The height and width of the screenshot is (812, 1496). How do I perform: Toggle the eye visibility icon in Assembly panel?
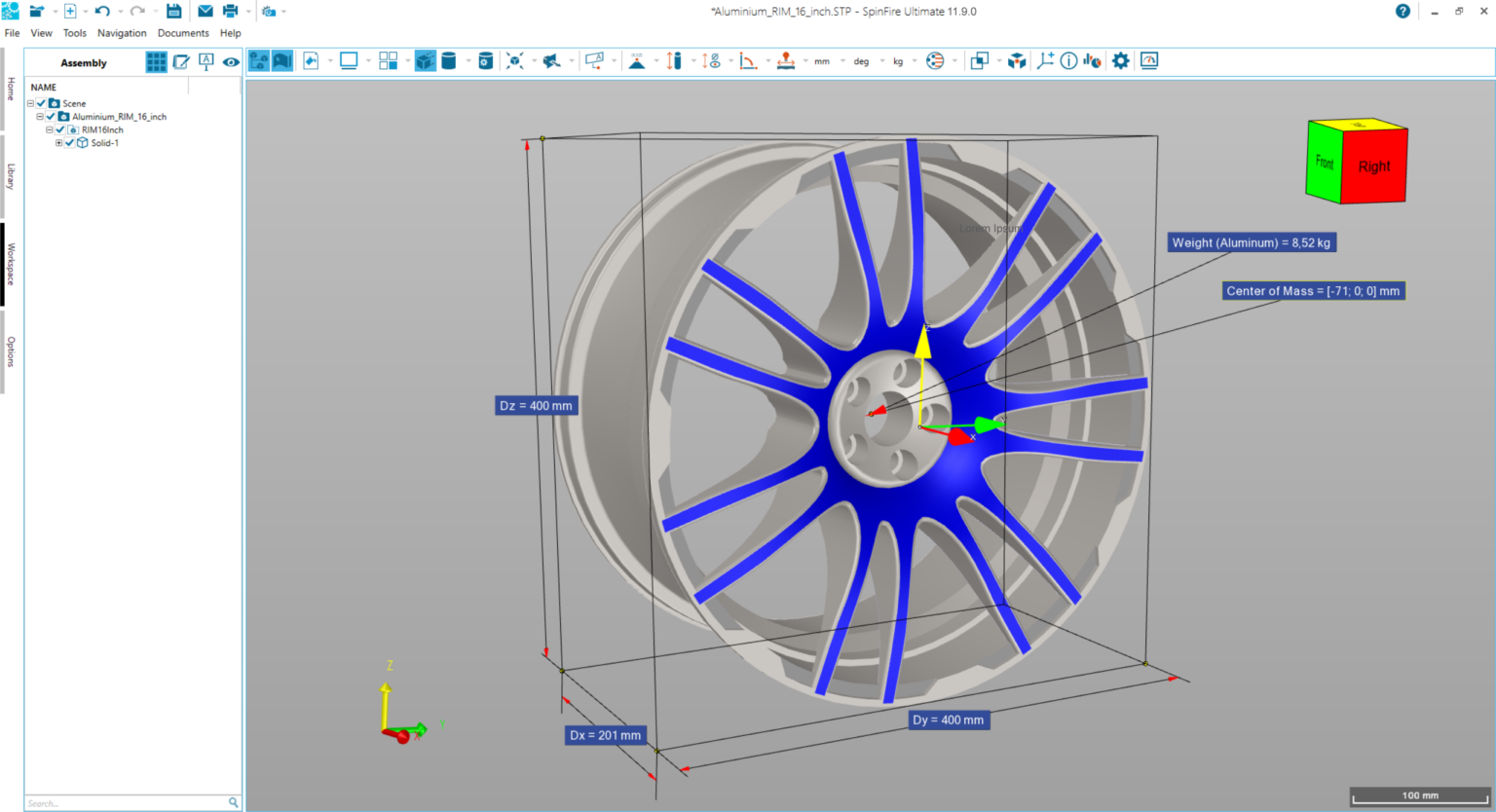[231, 62]
